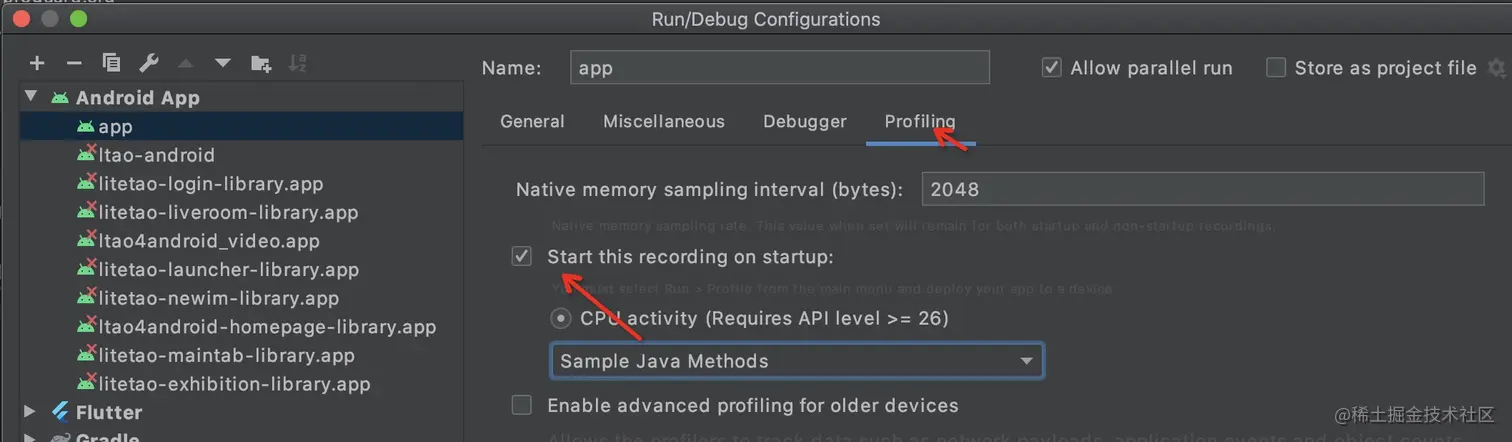
Task: Select the CPU activity radio button
Action: coord(561,318)
